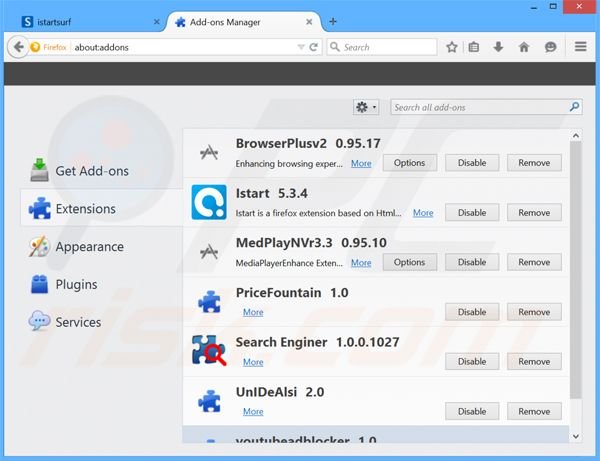
Task: Disable the BrowserPlusv2 extension
Action: click(x=472, y=163)
